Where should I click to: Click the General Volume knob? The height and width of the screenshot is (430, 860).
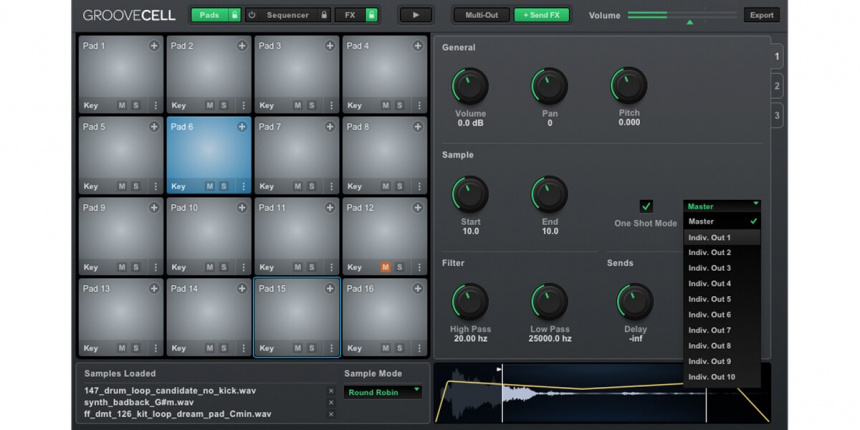click(x=470, y=86)
